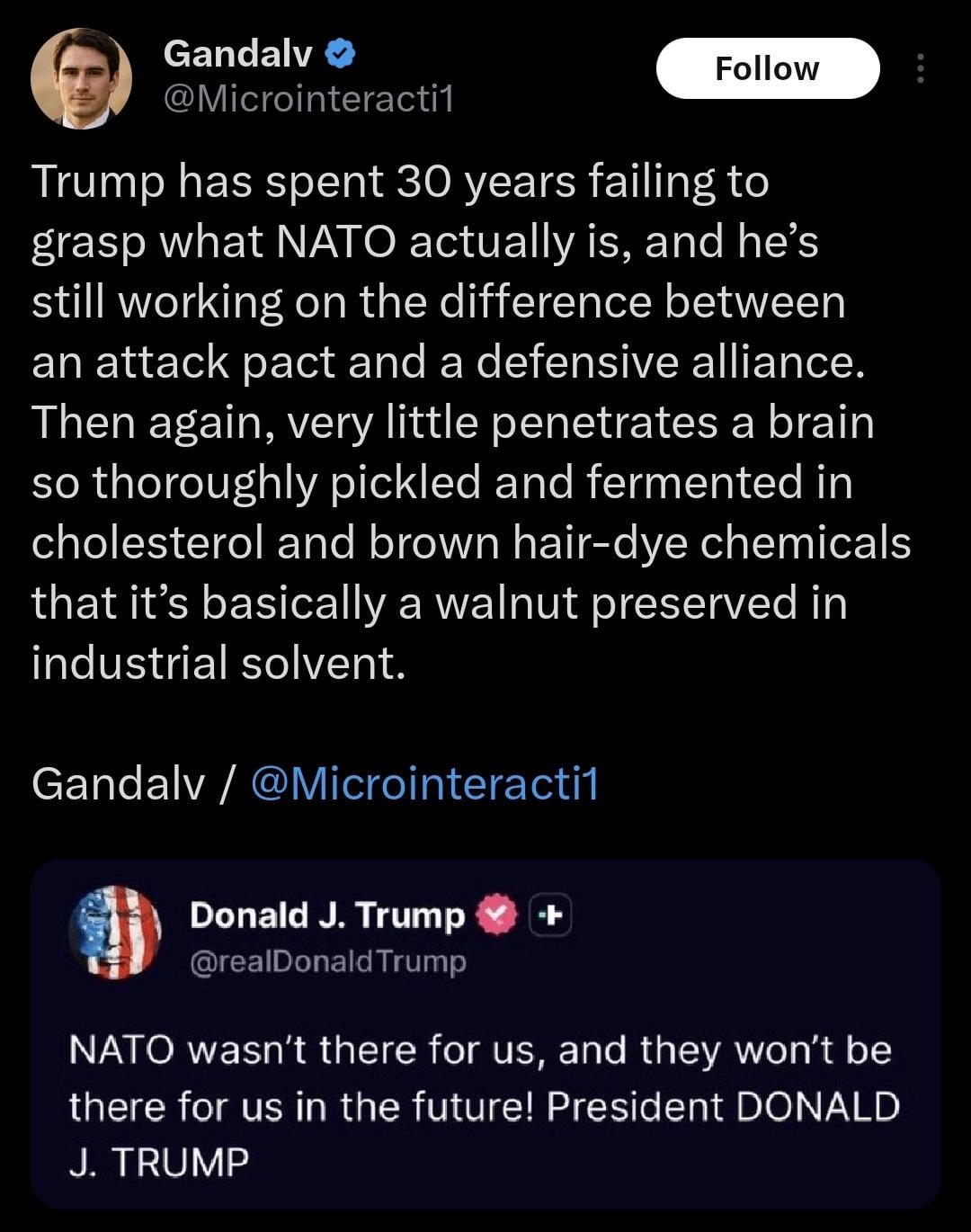Viewport: 971px width, 1232px height.
Task: Click the @realDonaldTrump handle
Action: click(x=328, y=961)
